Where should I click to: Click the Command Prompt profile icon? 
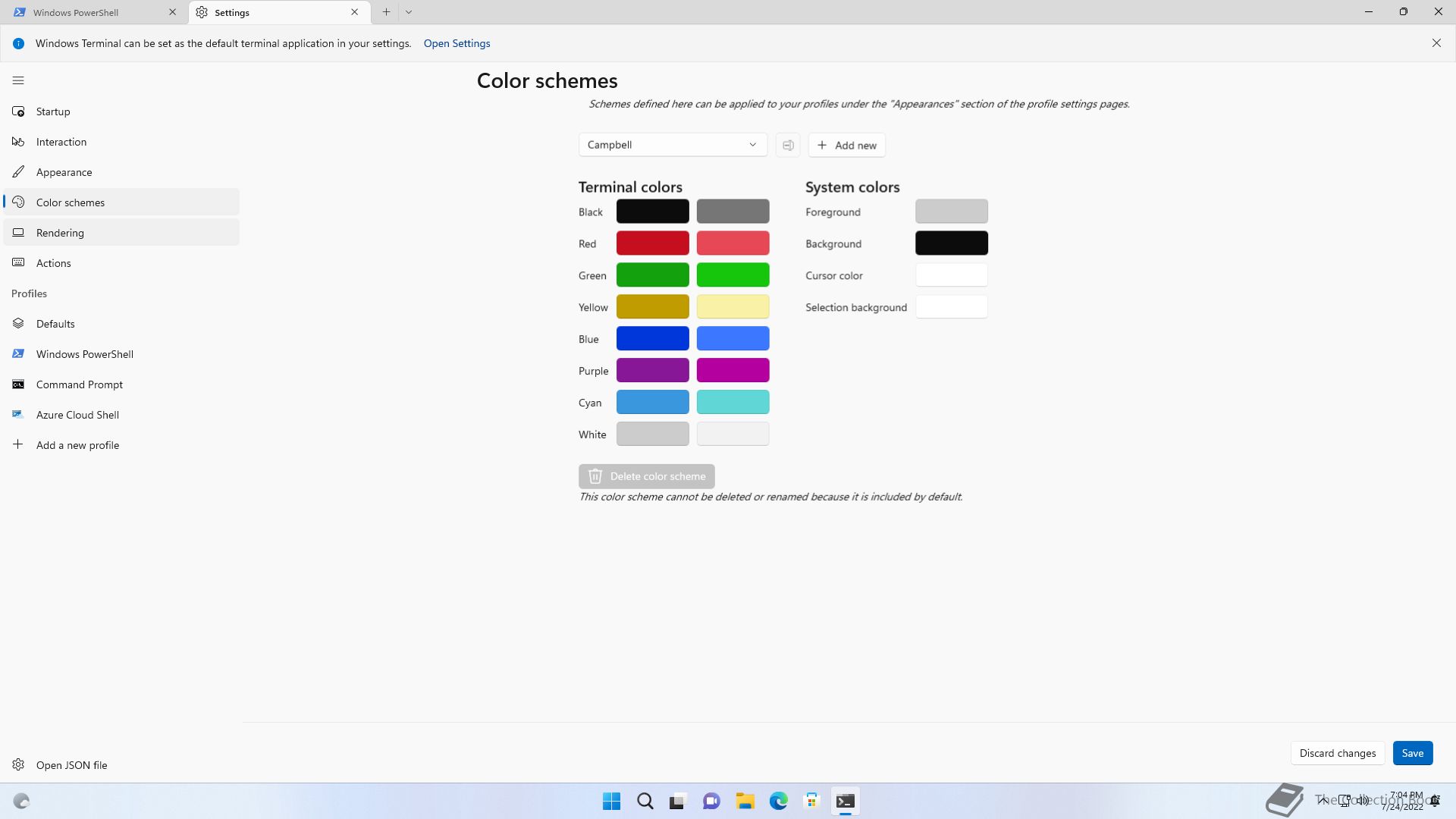[18, 384]
